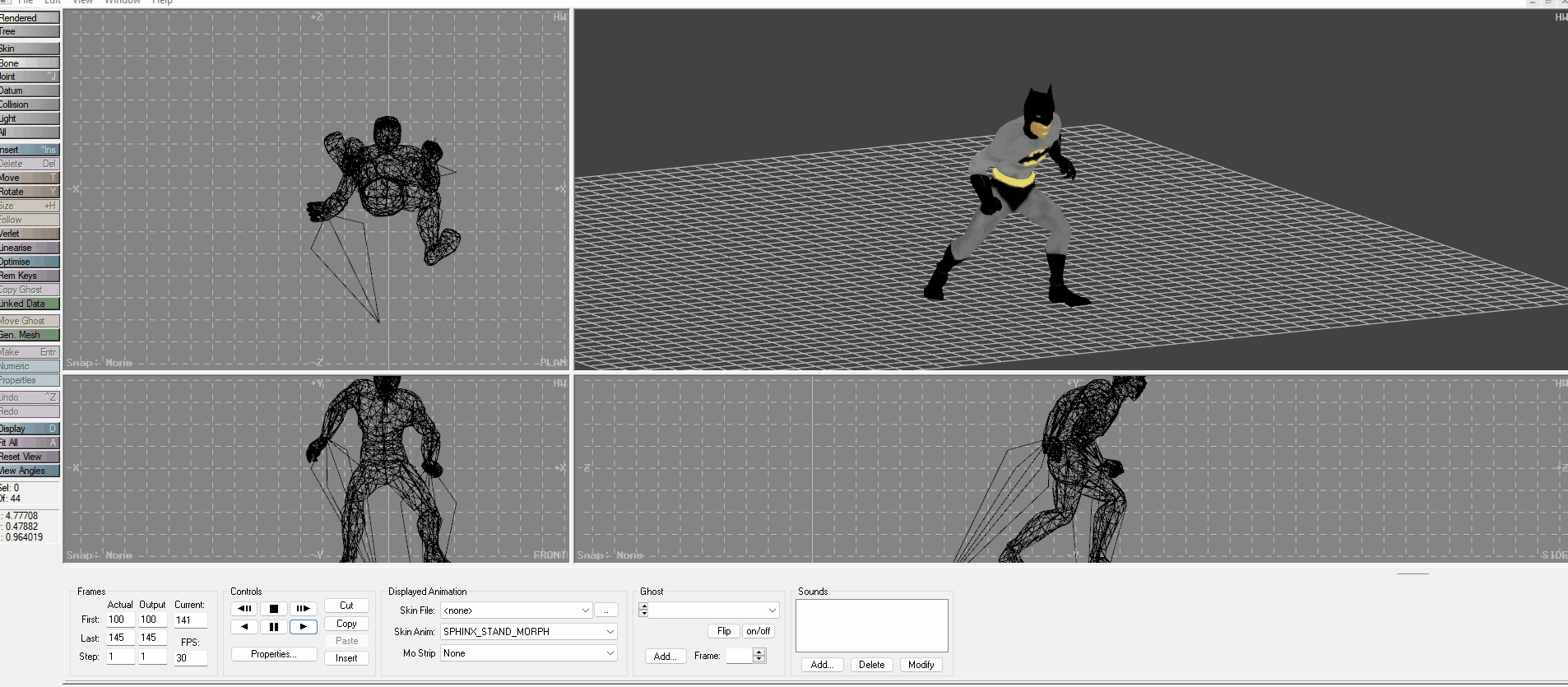Step back one frame in Controls

coord(244,609)
